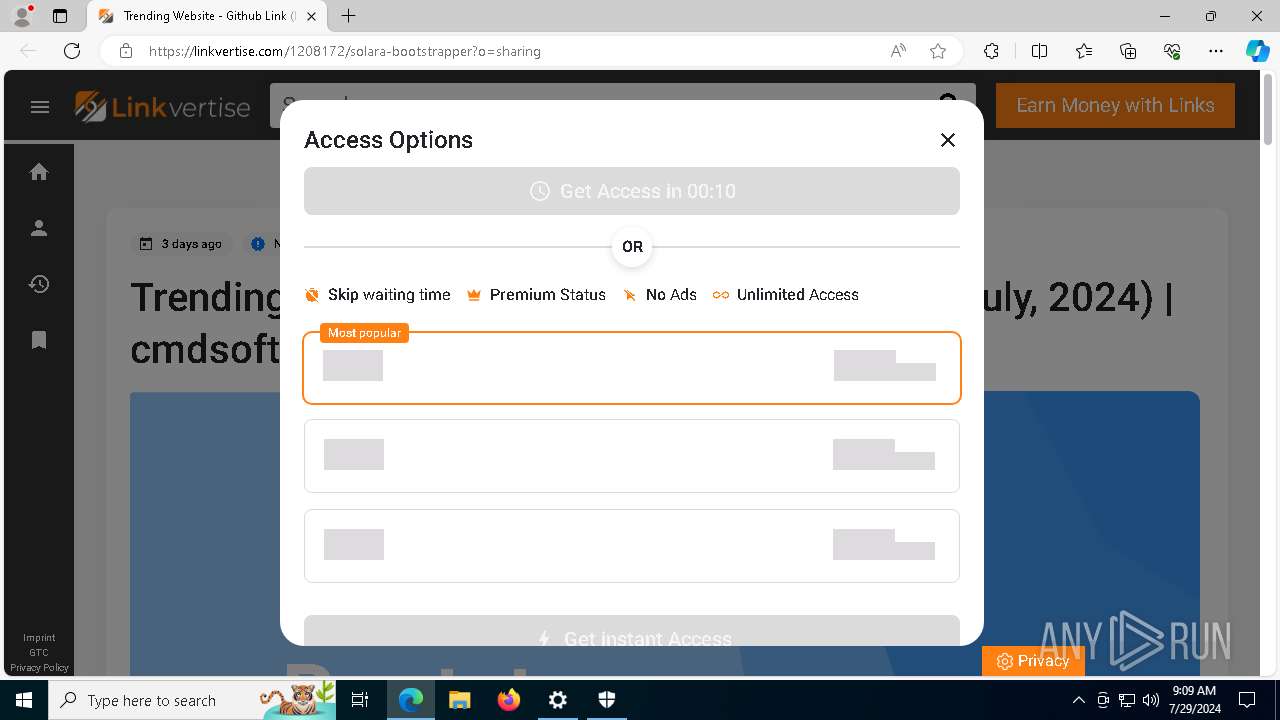Close the Trending Website tab

312,16
